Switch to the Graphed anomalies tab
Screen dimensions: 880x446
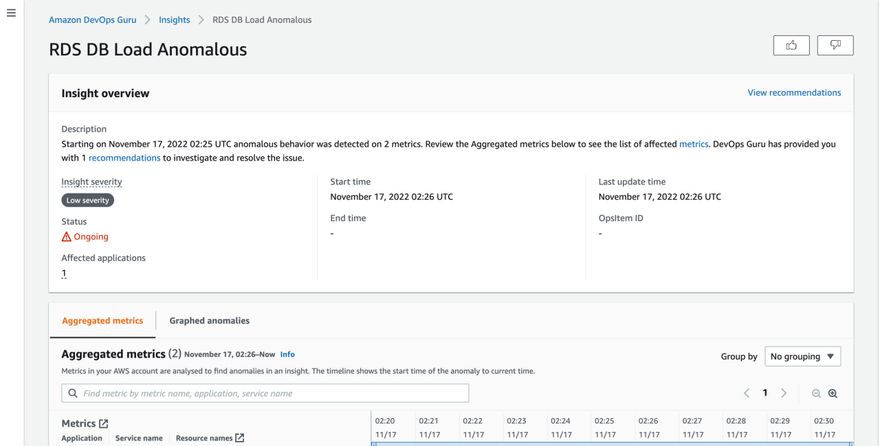209,321
